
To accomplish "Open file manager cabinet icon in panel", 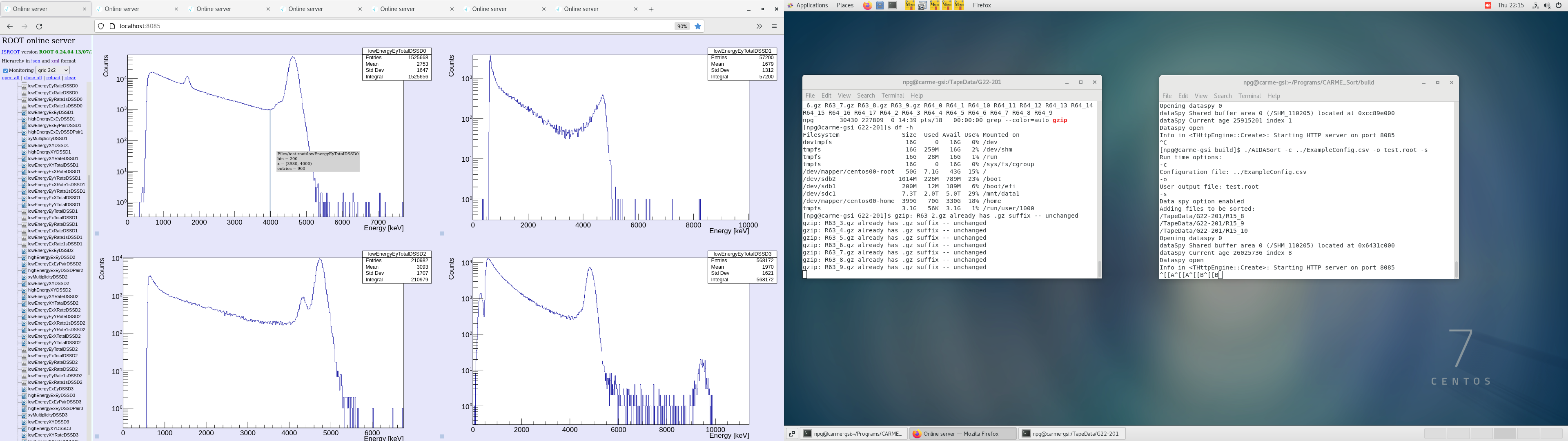I will 880,5.
